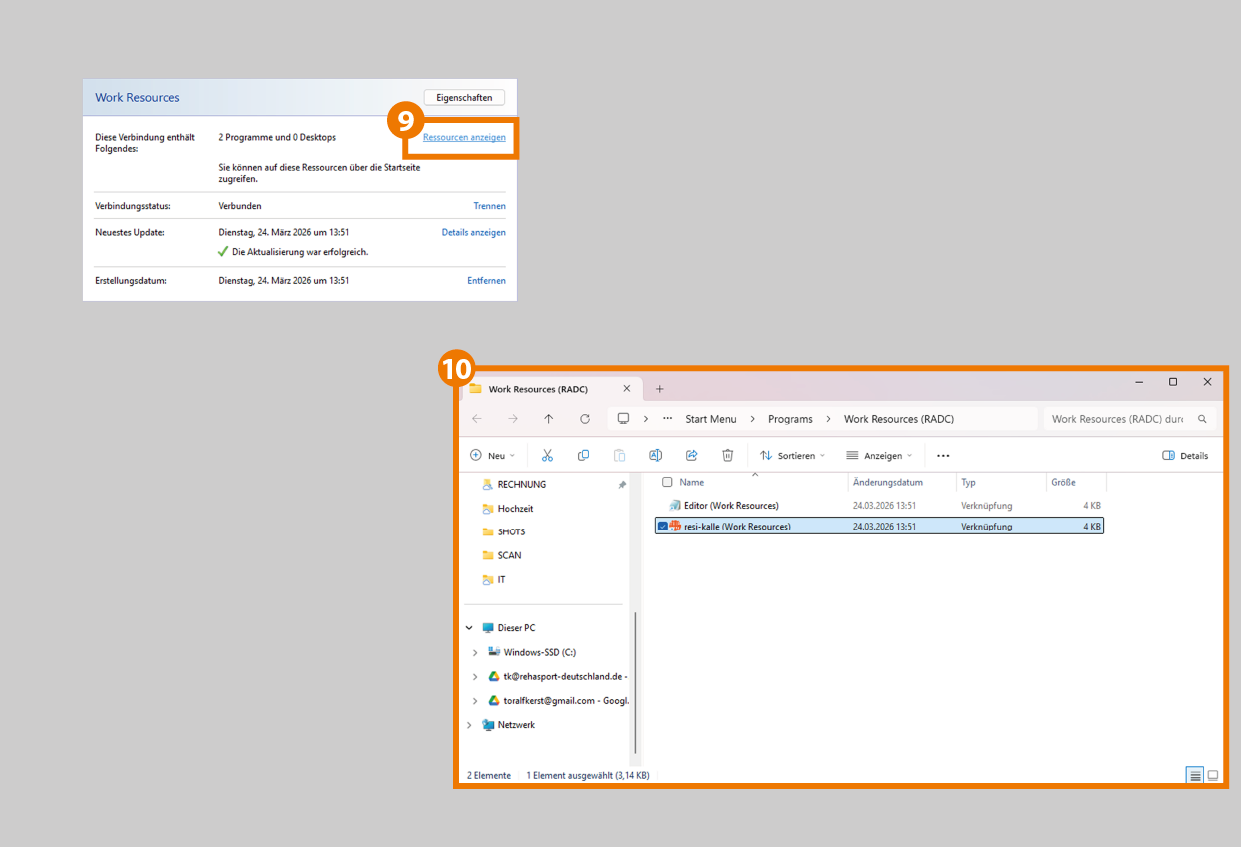Go up one folder level

pyautogui.click(x=548, y=419)
